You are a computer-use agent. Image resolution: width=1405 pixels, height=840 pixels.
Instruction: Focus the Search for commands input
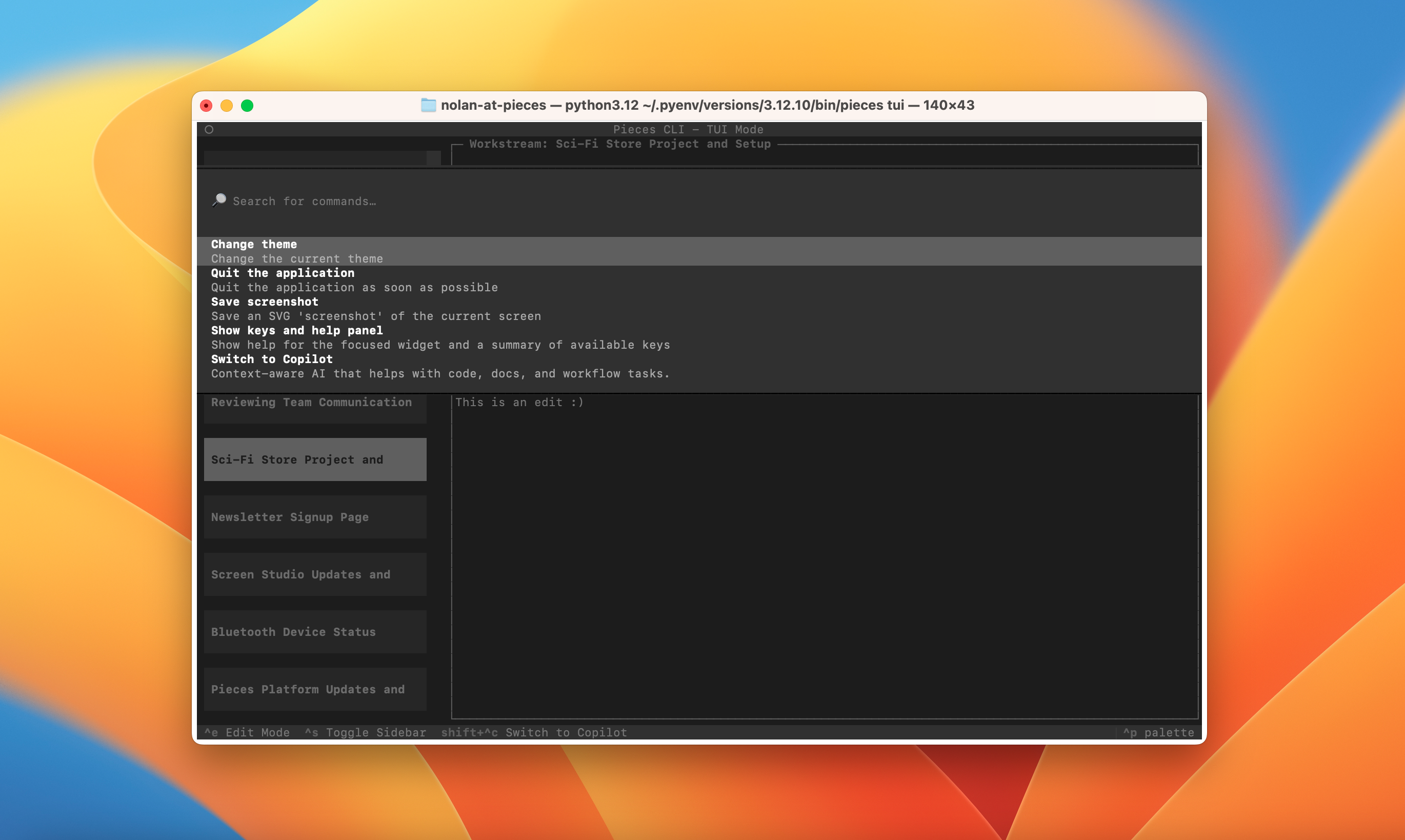tap(699, 202)
